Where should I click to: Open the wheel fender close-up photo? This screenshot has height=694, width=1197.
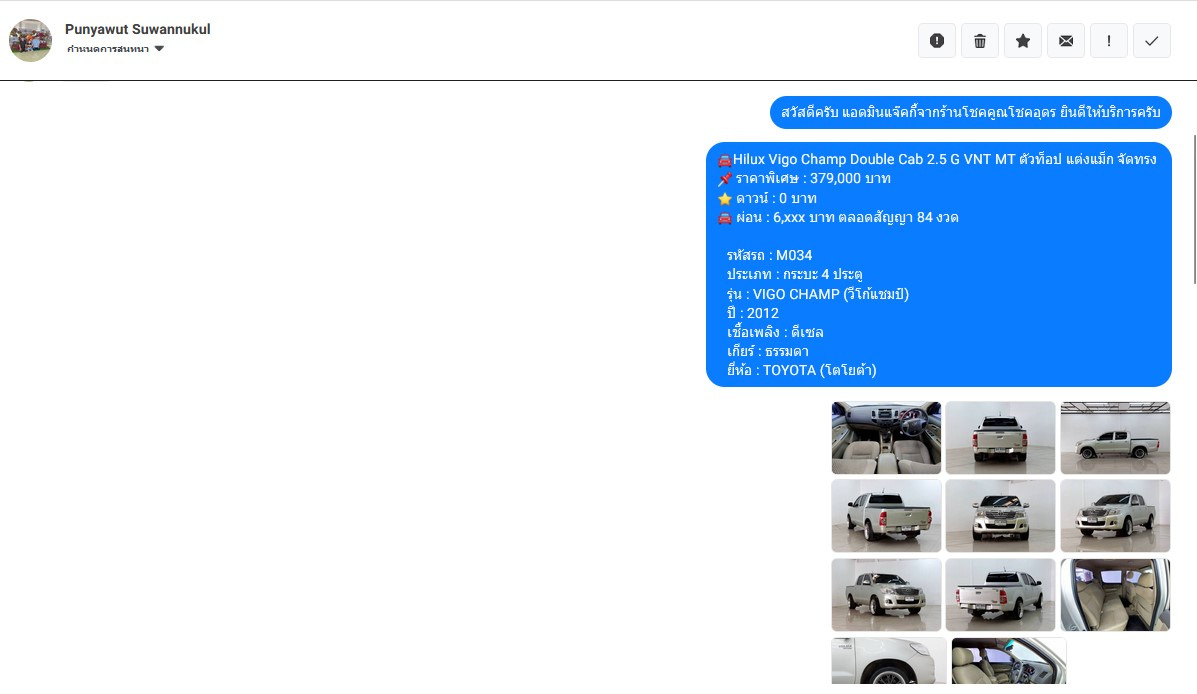coord(889,661)
